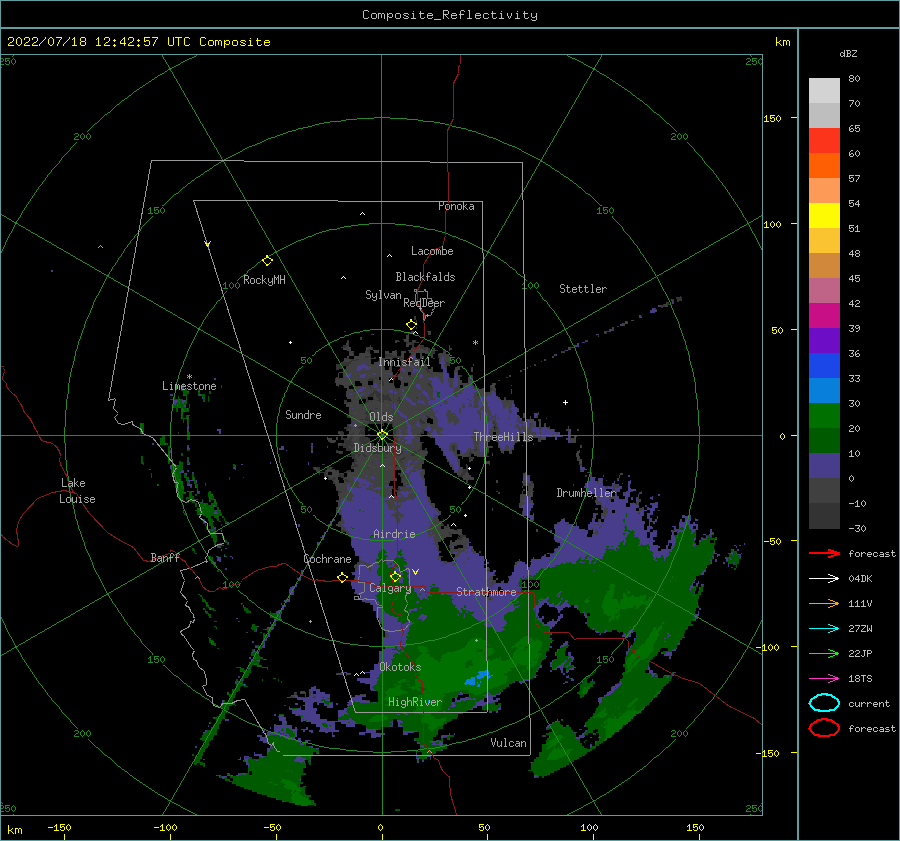Viewport: 900px width, 841px height.
Task: Click the HighRiver label
Action: (x=415, y=702)
